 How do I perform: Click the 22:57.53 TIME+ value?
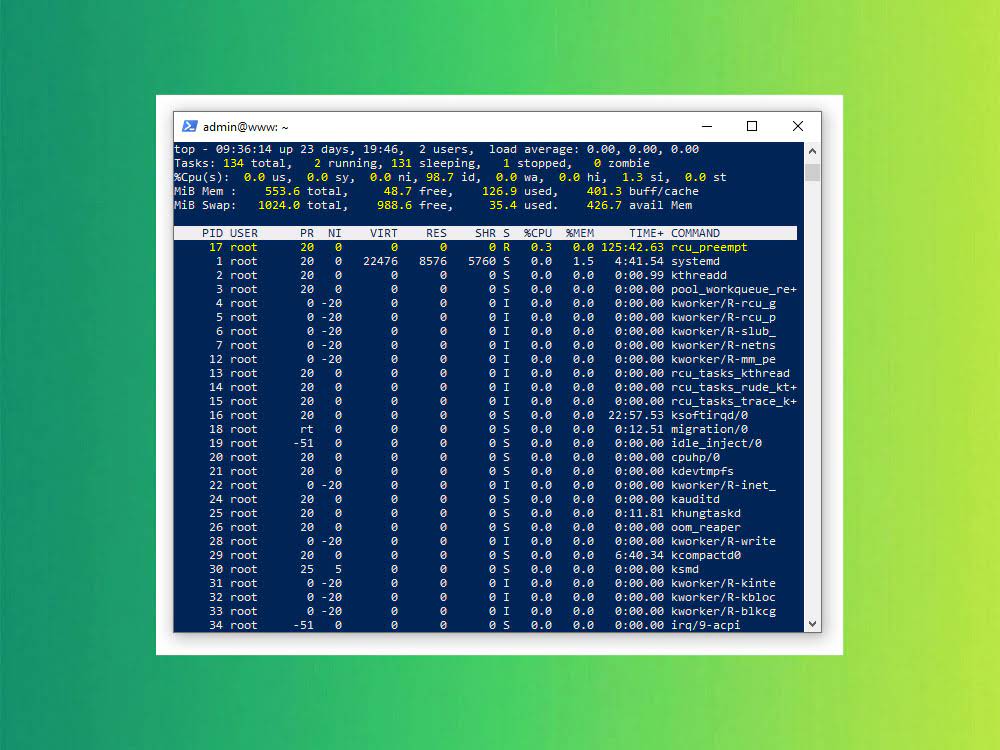tap(636, 416)
